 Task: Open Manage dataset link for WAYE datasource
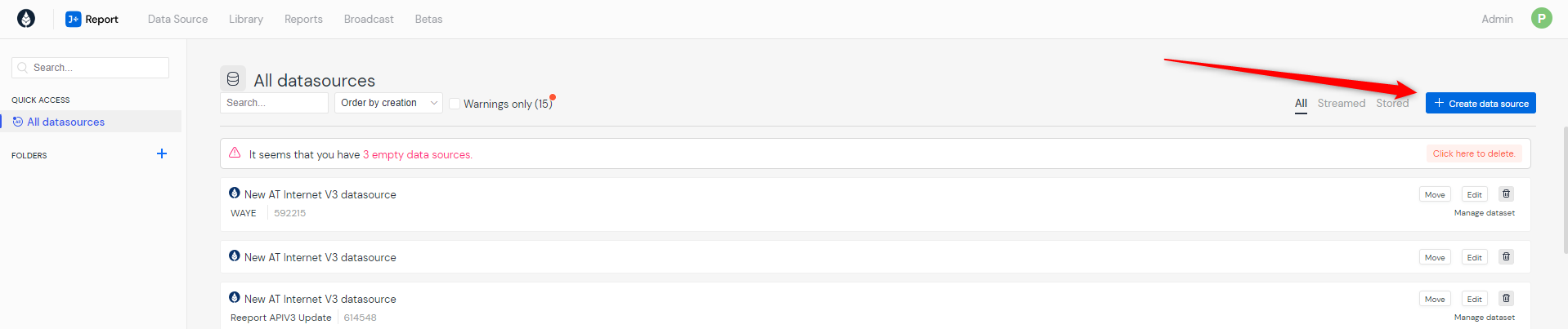click(1484, 213)
